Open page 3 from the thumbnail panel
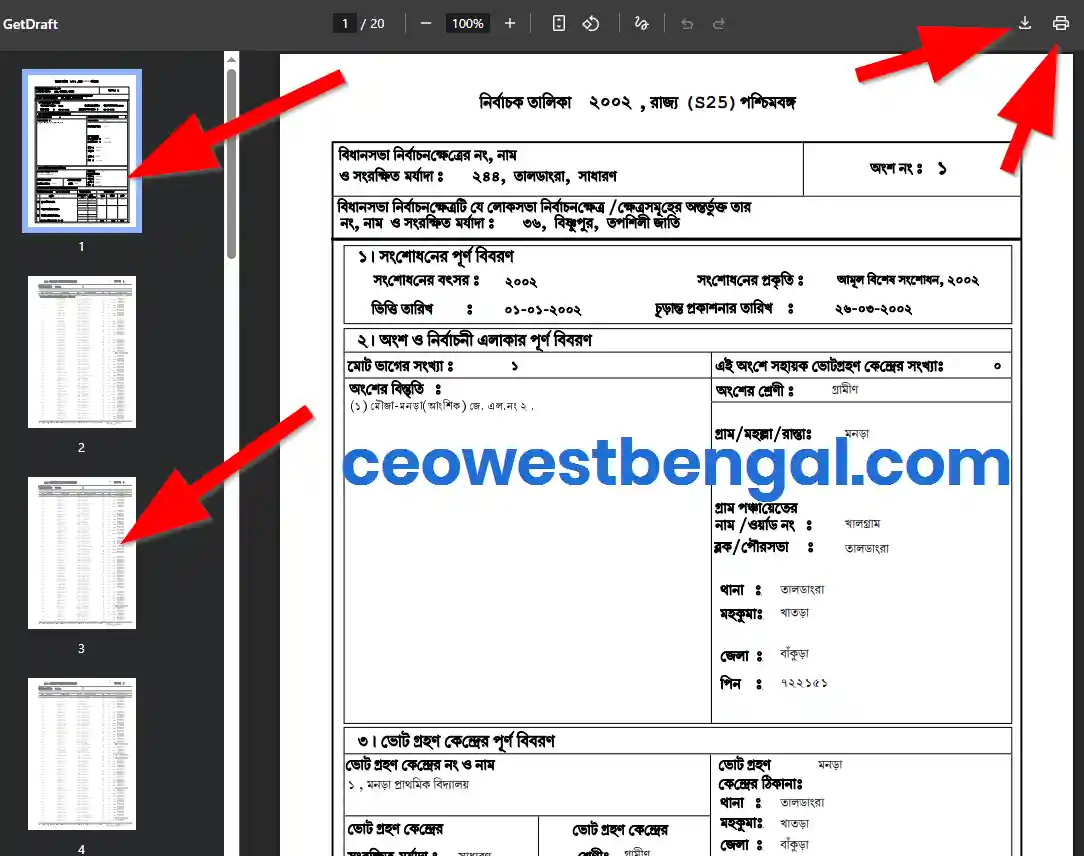This screenshot has height=856, width=1084. (x=81, y=553)
